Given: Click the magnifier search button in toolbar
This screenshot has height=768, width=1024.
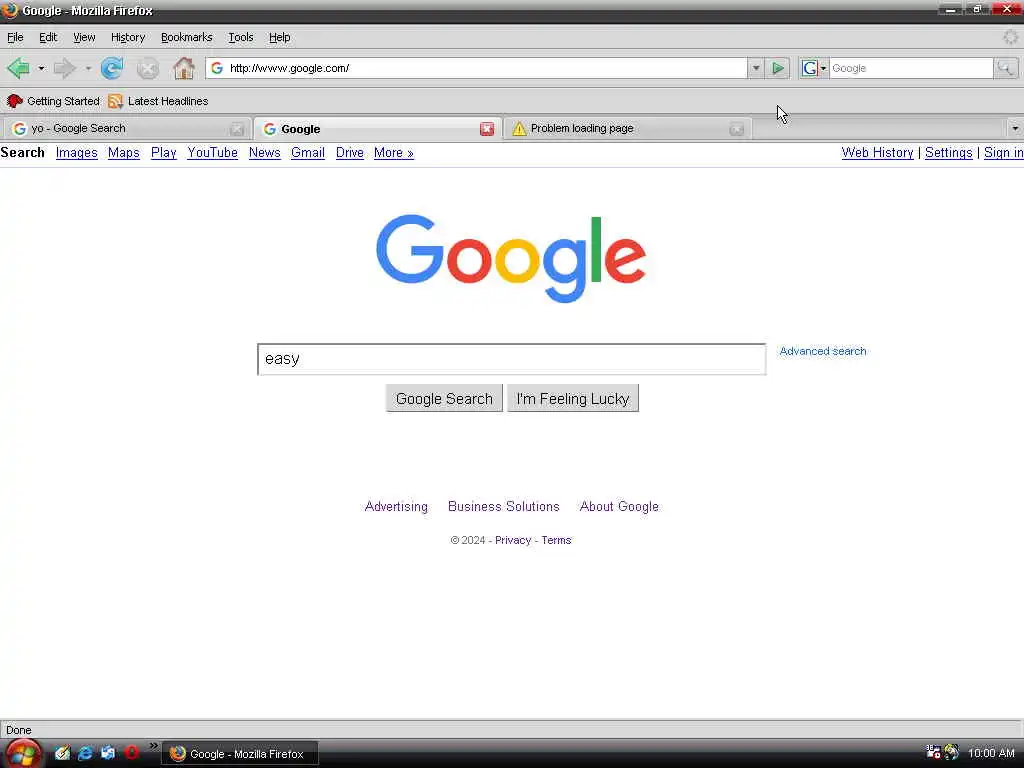Looking at the screenshot, I should [x=1006, y=68].
